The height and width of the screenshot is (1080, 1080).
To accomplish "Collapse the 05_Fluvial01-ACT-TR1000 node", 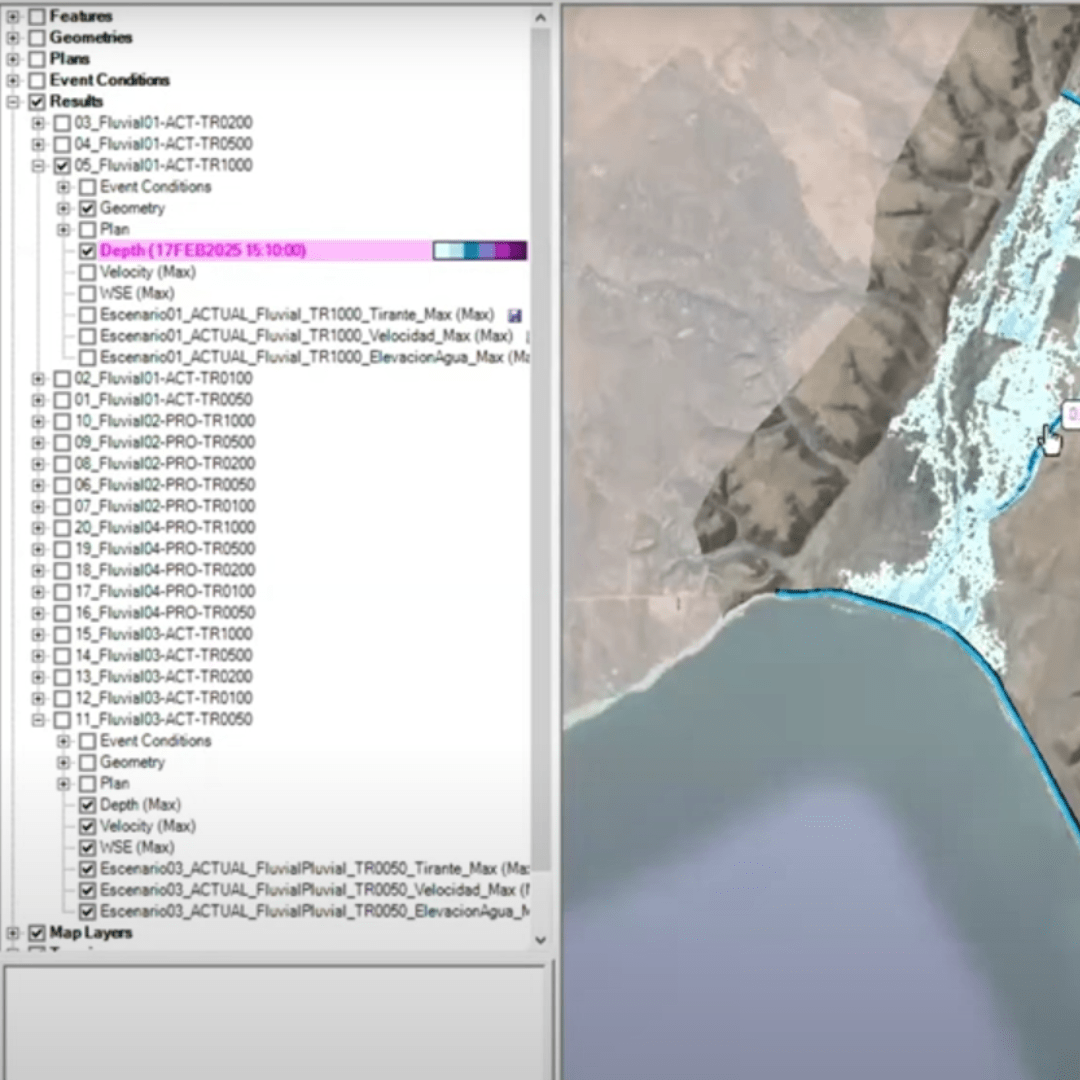I will tap(39, 166).
